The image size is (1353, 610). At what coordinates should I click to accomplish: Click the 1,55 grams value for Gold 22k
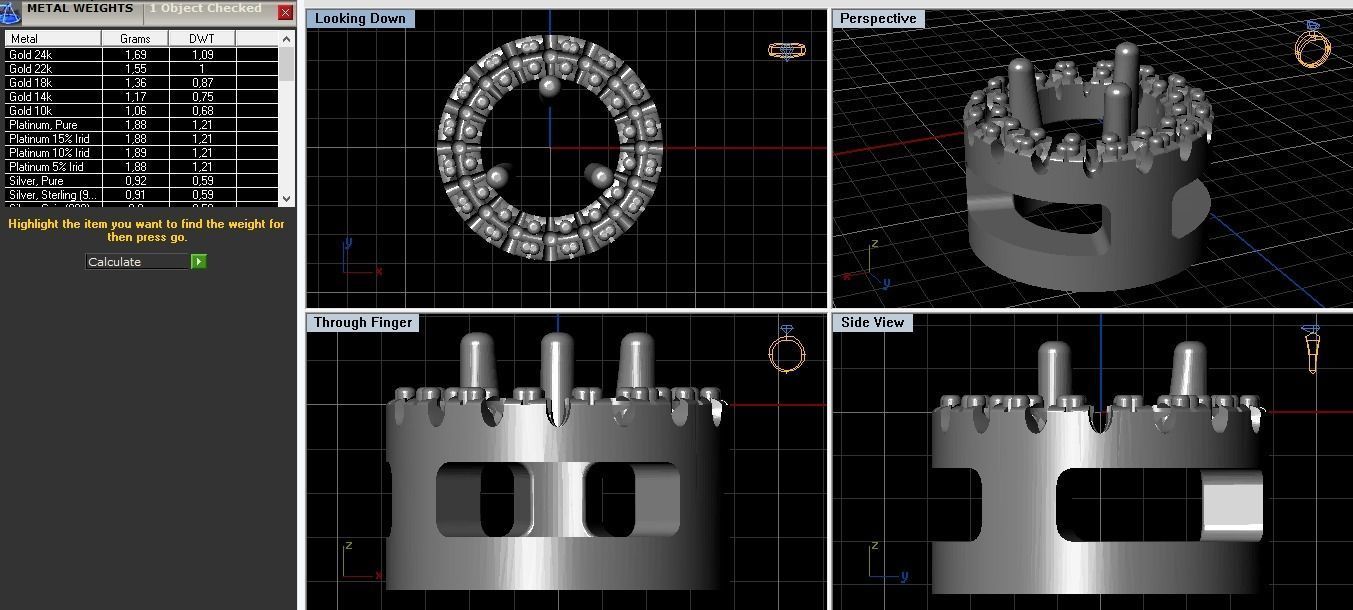tap(135, 69)
